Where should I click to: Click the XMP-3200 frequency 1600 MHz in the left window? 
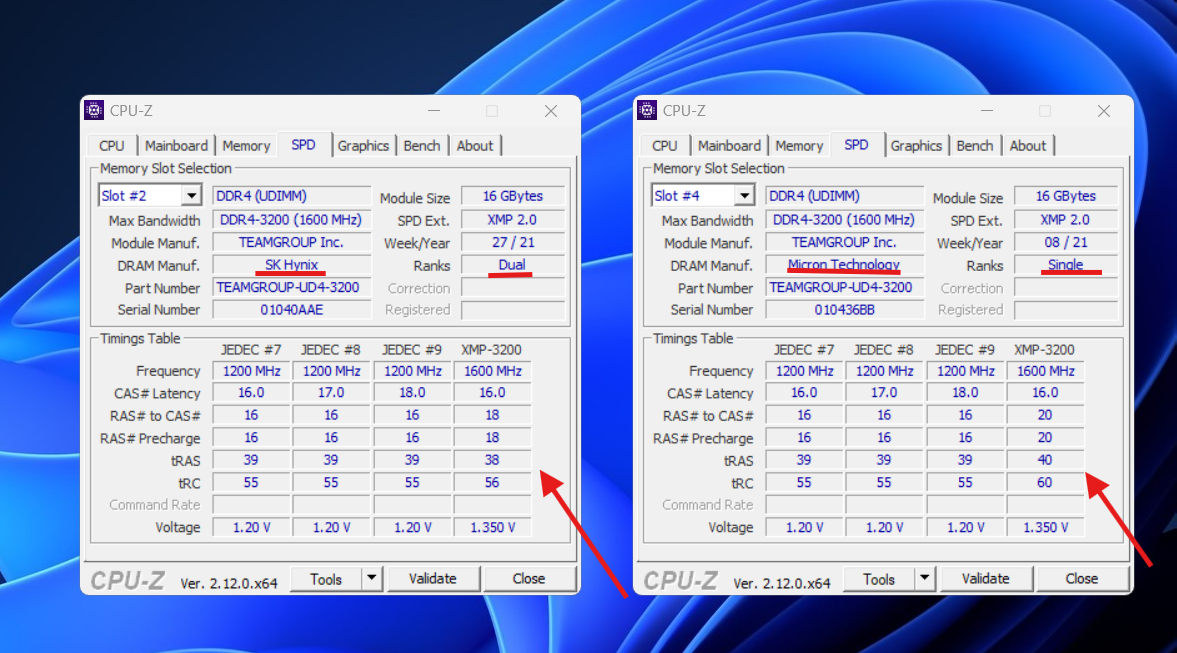click(x=492, y=371)
